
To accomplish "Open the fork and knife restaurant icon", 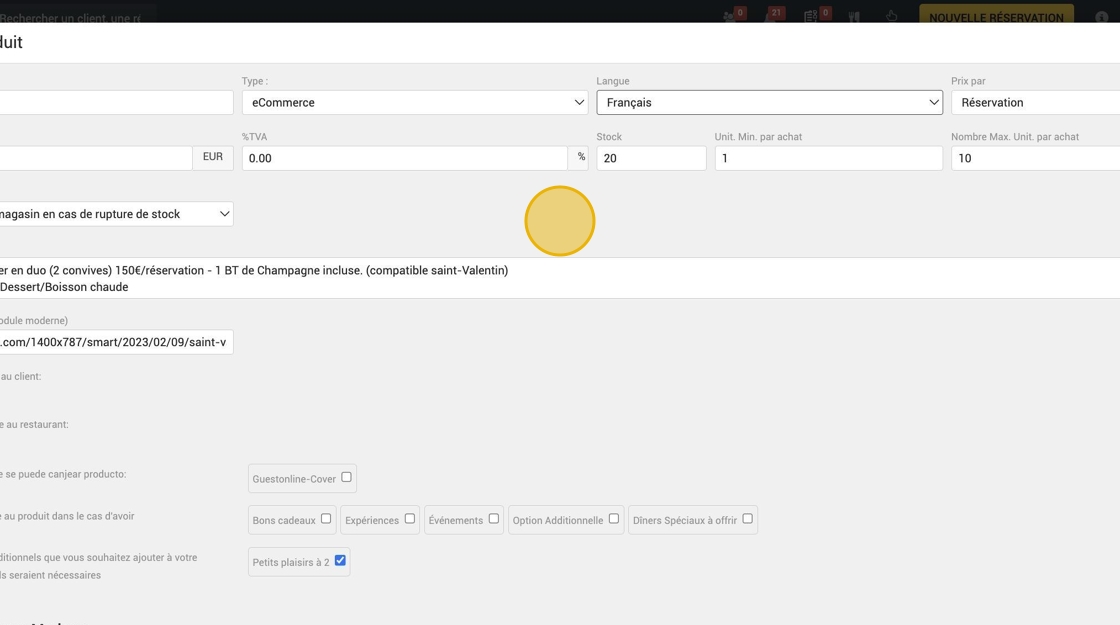I will pyautogui.click(x=854, y=16).
